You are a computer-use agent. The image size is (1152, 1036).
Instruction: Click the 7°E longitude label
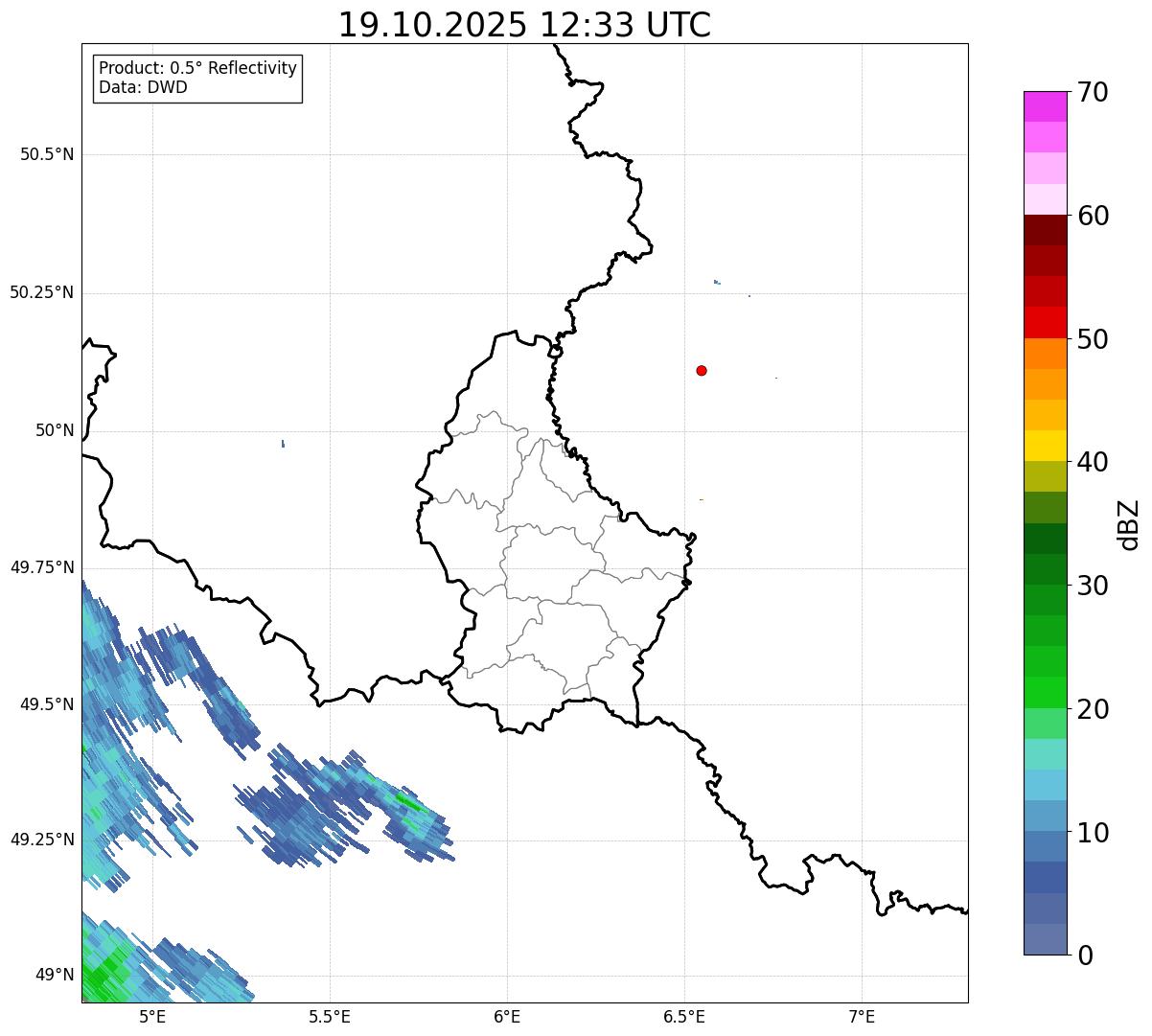coord(862,1017)
